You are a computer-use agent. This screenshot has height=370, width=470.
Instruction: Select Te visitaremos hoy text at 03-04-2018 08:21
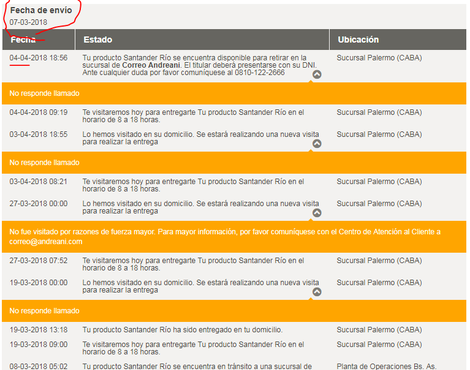[x=193, y=185]
